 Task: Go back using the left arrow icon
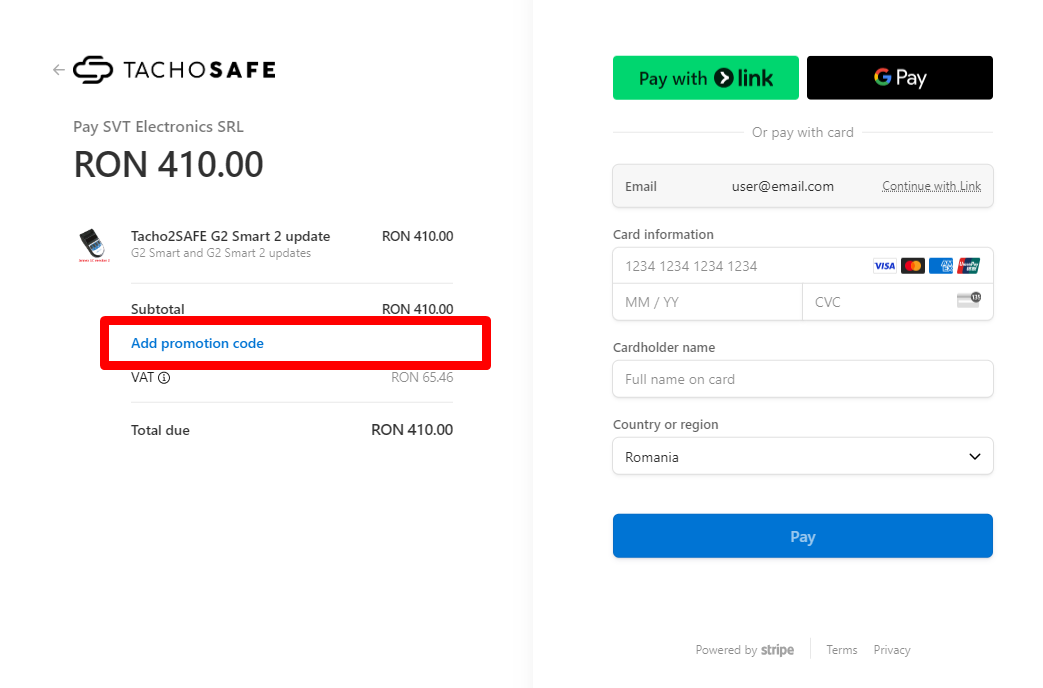pos(59,70)
